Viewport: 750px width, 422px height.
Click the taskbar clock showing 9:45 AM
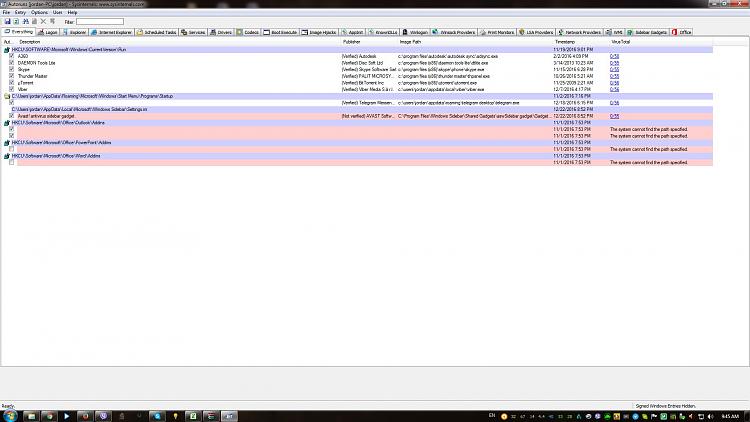click(x=730, y=417)
